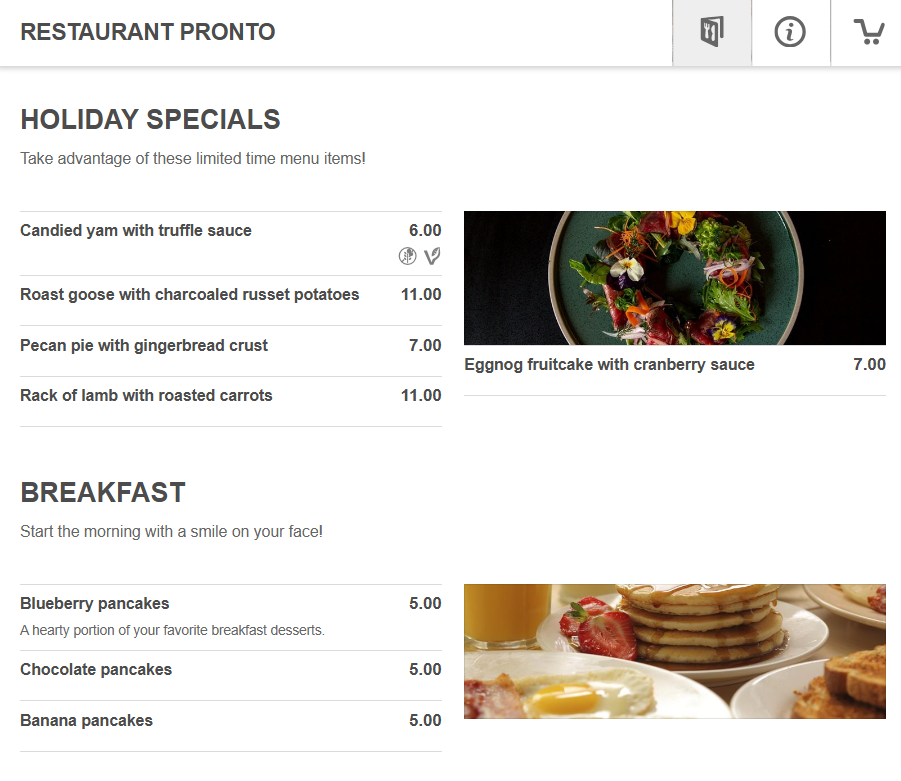Click the 7.00 price of Eggnog fruitcake

(x=869, y=365)
